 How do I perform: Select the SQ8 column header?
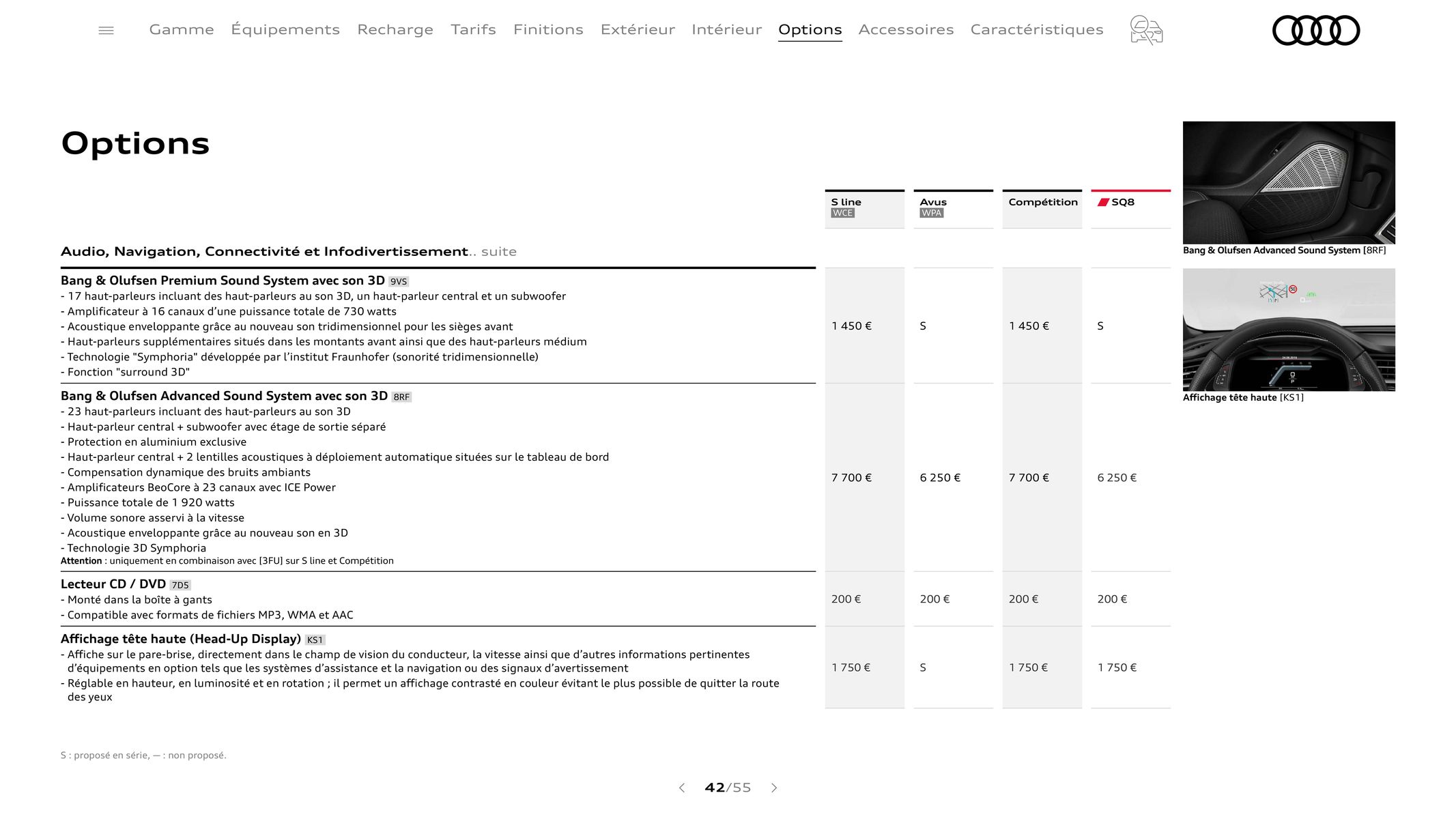(x=1130, y=208)
